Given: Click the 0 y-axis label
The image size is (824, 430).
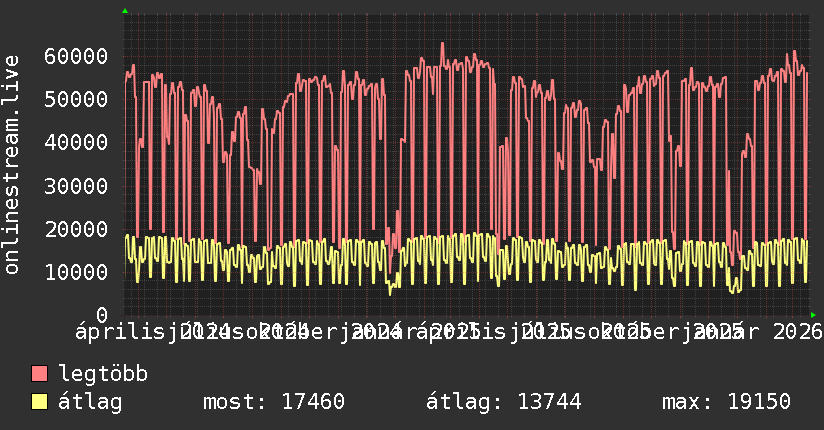Looking at the screenshot, I should coord(102,315).
